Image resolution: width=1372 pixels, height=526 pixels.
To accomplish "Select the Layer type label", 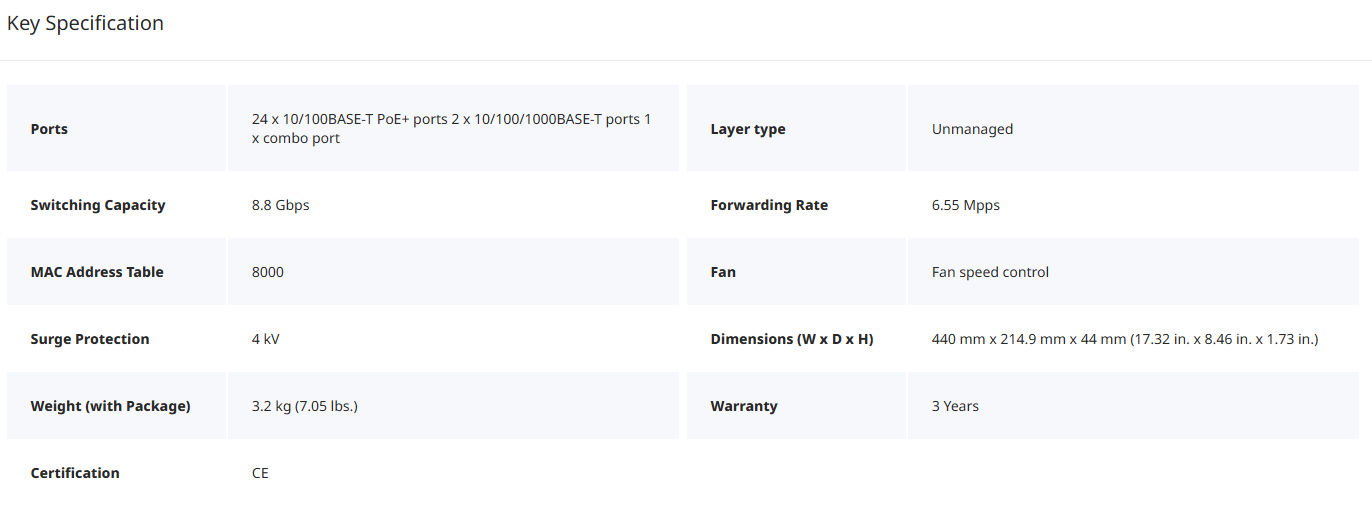I will (x=748, y=129).
